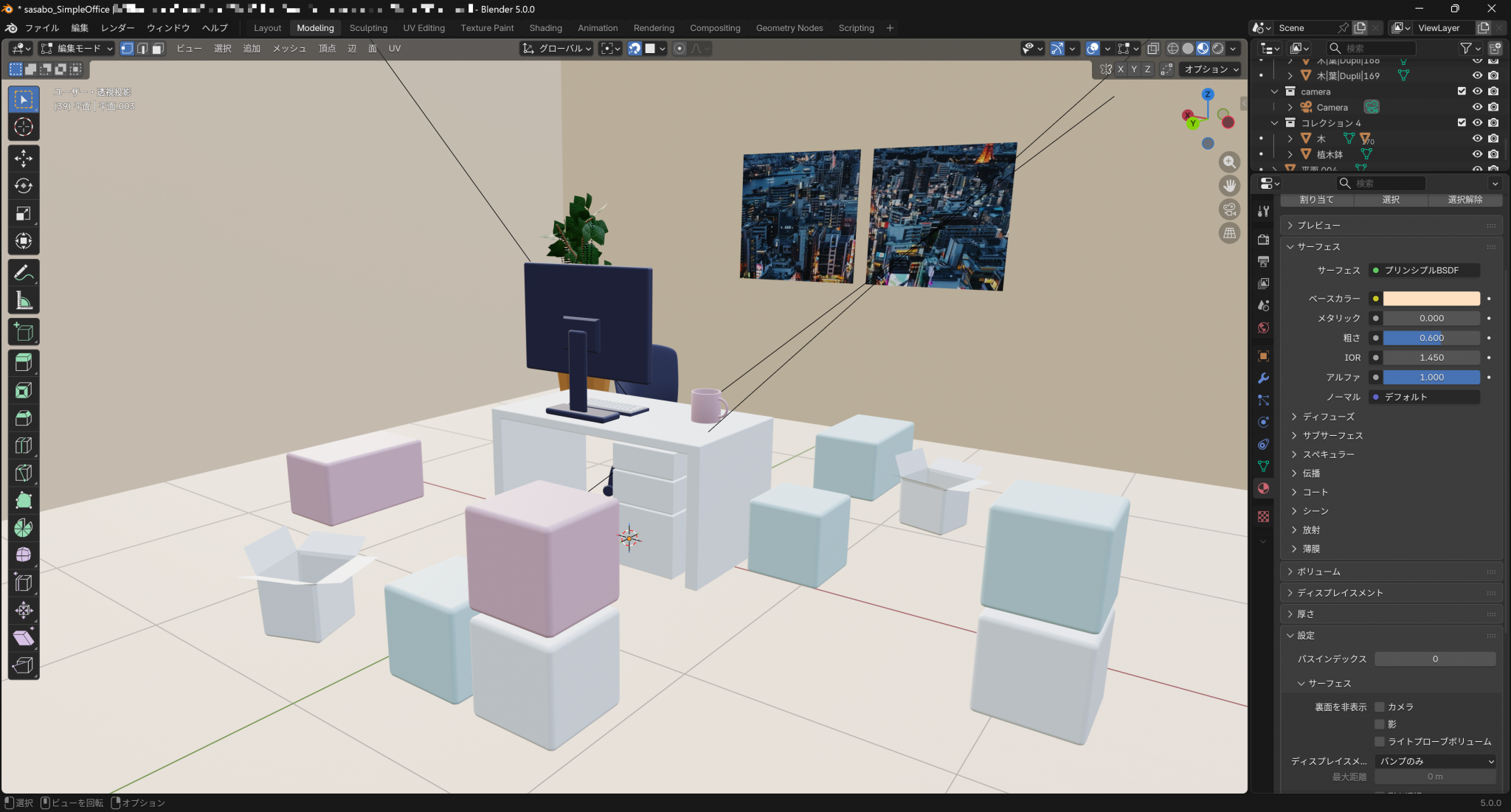Select the Measure tool
The width and height of the screenshot is (1511, 812).
[x=24, y=301]
